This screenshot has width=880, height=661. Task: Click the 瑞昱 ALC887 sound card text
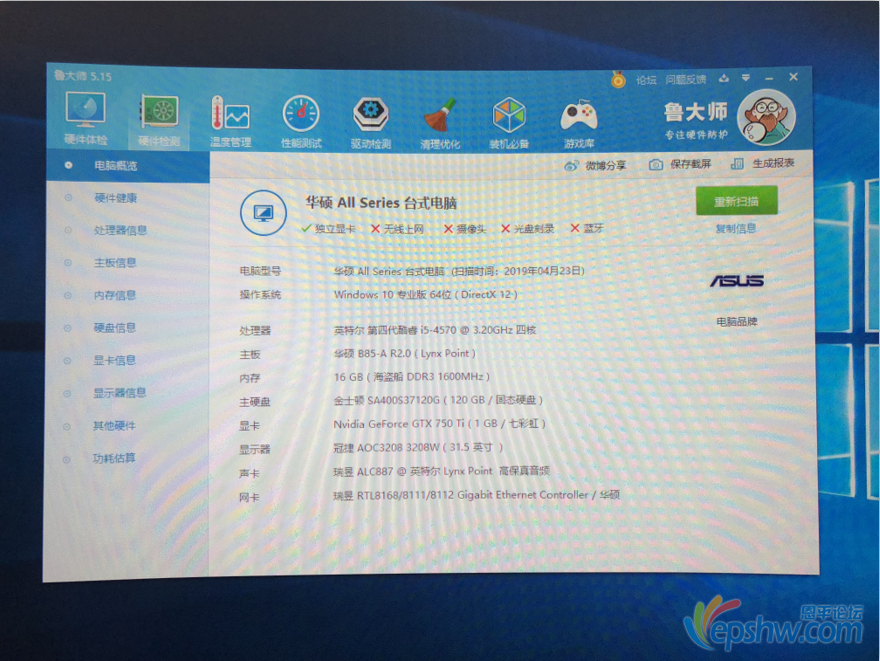click(x=441, y=471)
